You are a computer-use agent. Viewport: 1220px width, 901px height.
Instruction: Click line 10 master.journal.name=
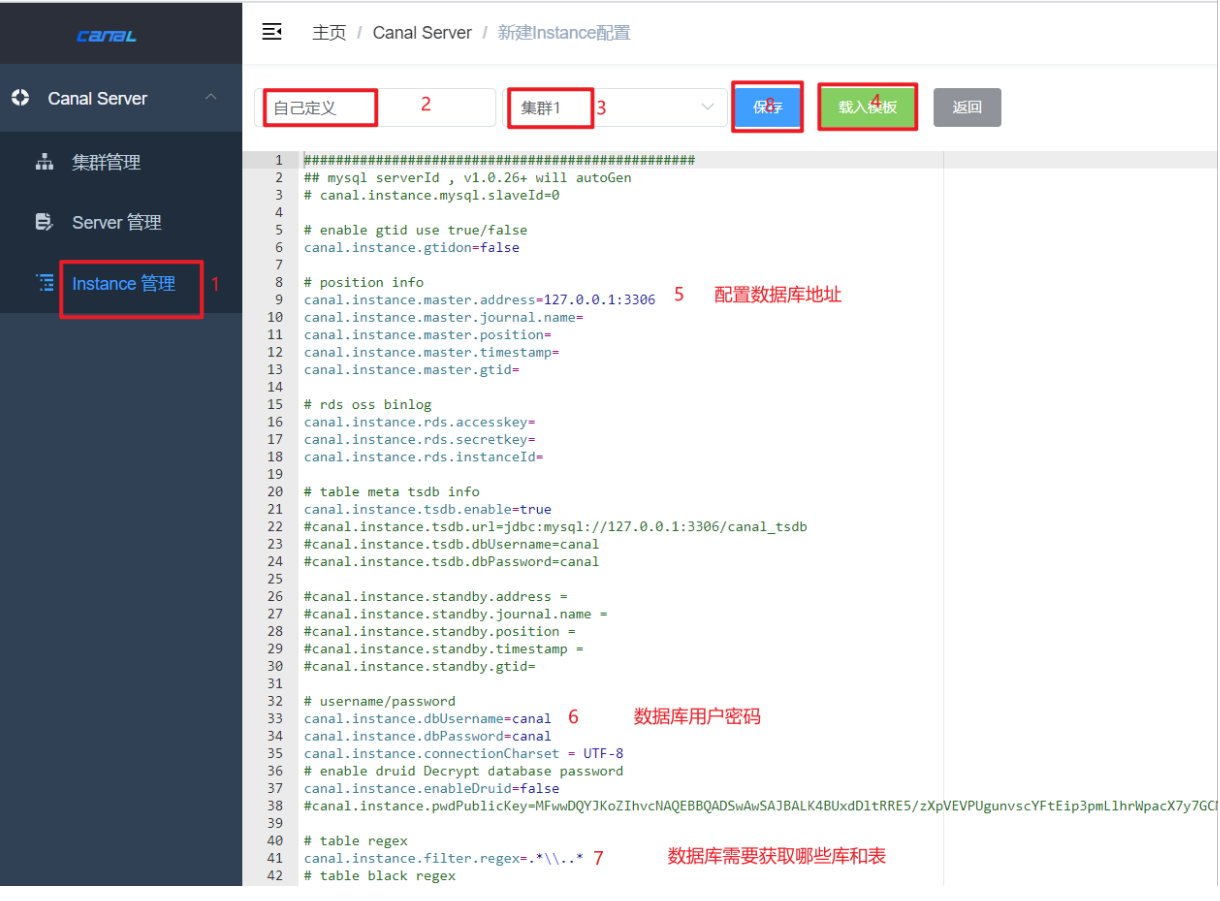444,317
